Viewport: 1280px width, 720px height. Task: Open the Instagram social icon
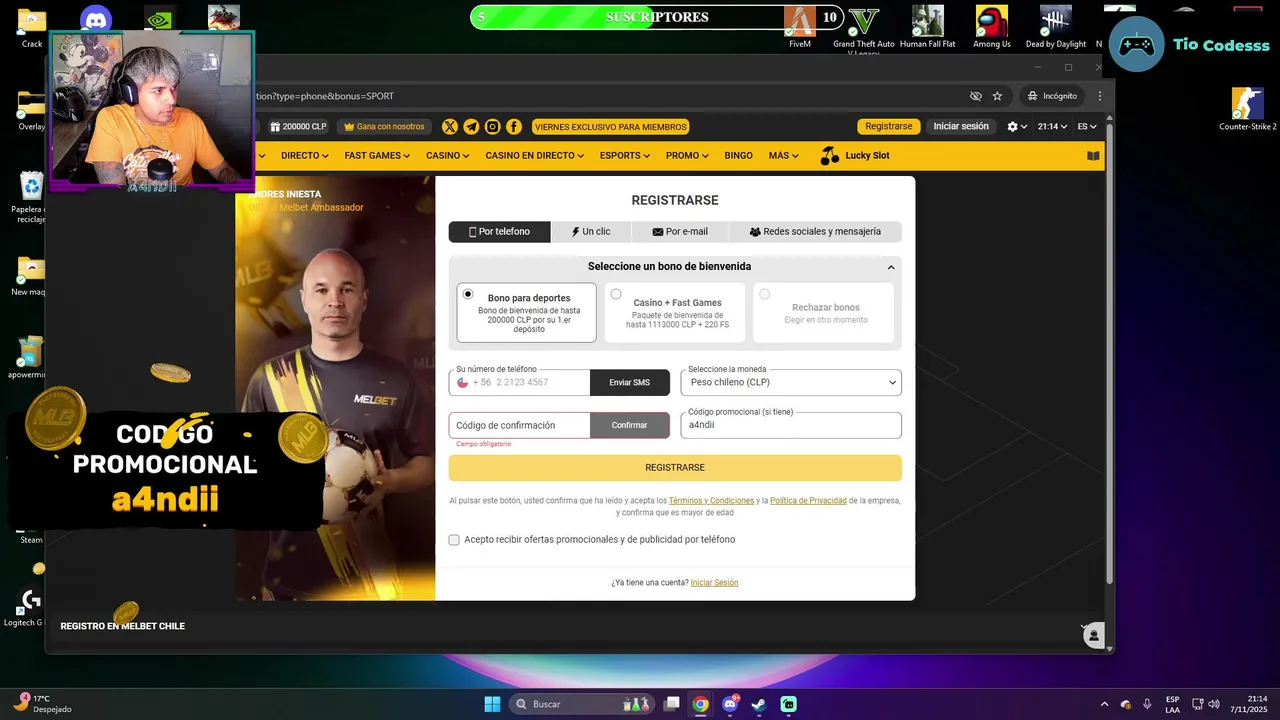(x=492, y=126)
